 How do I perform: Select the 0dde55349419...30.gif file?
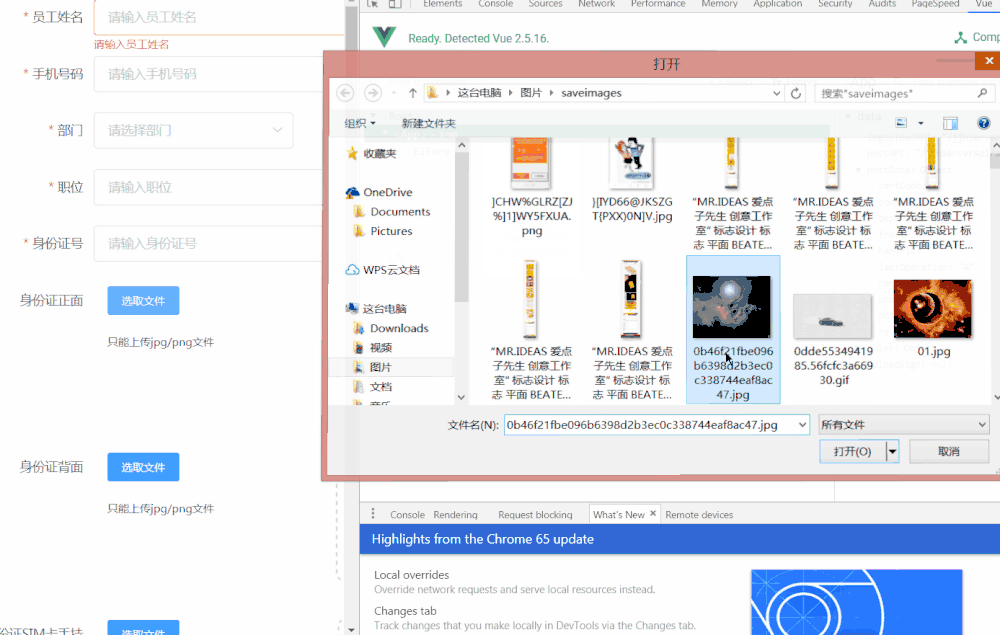click(833, 340)
